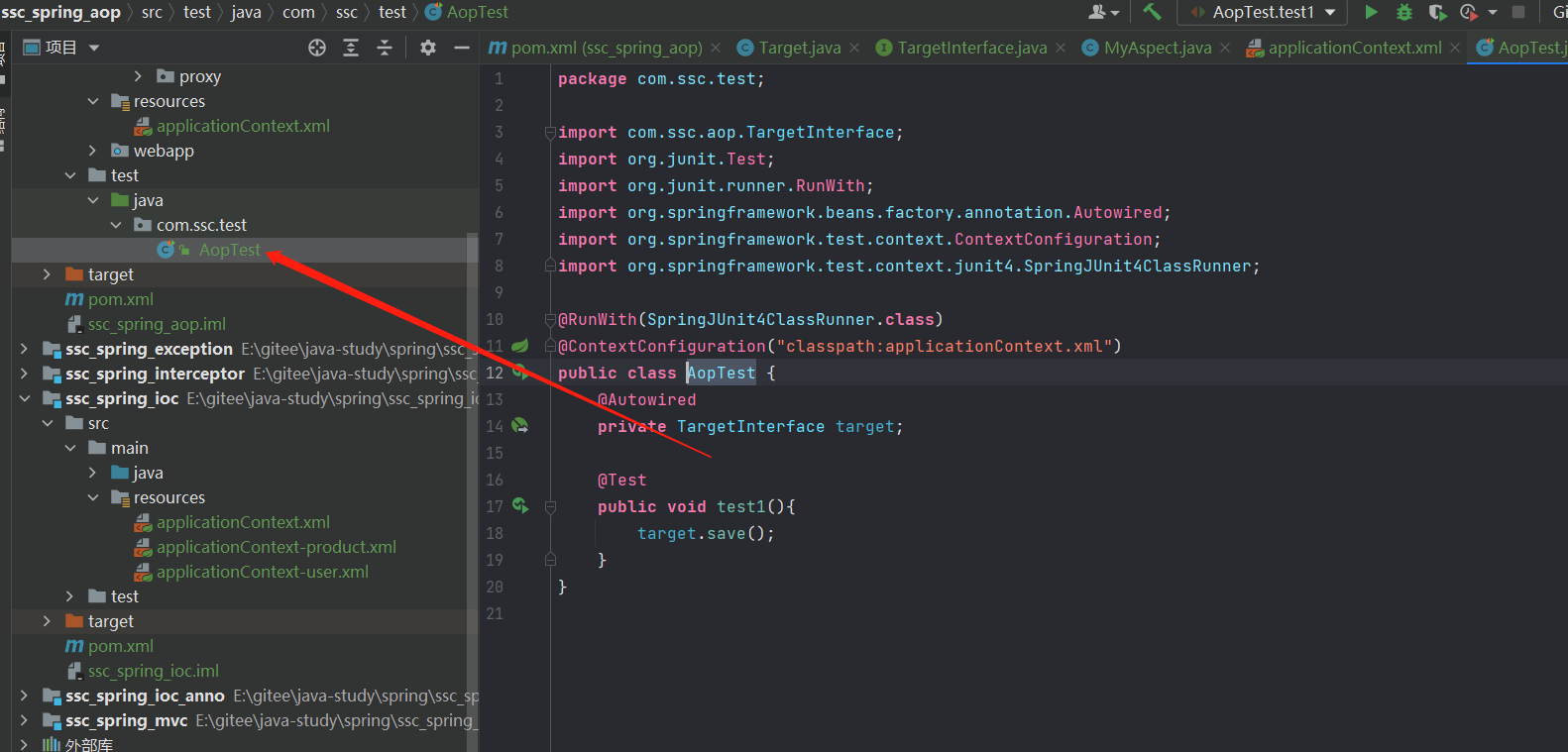Select ssc_spring_ioc.iml file
This screenshot has height=752, width=1568.
point(154,671)
